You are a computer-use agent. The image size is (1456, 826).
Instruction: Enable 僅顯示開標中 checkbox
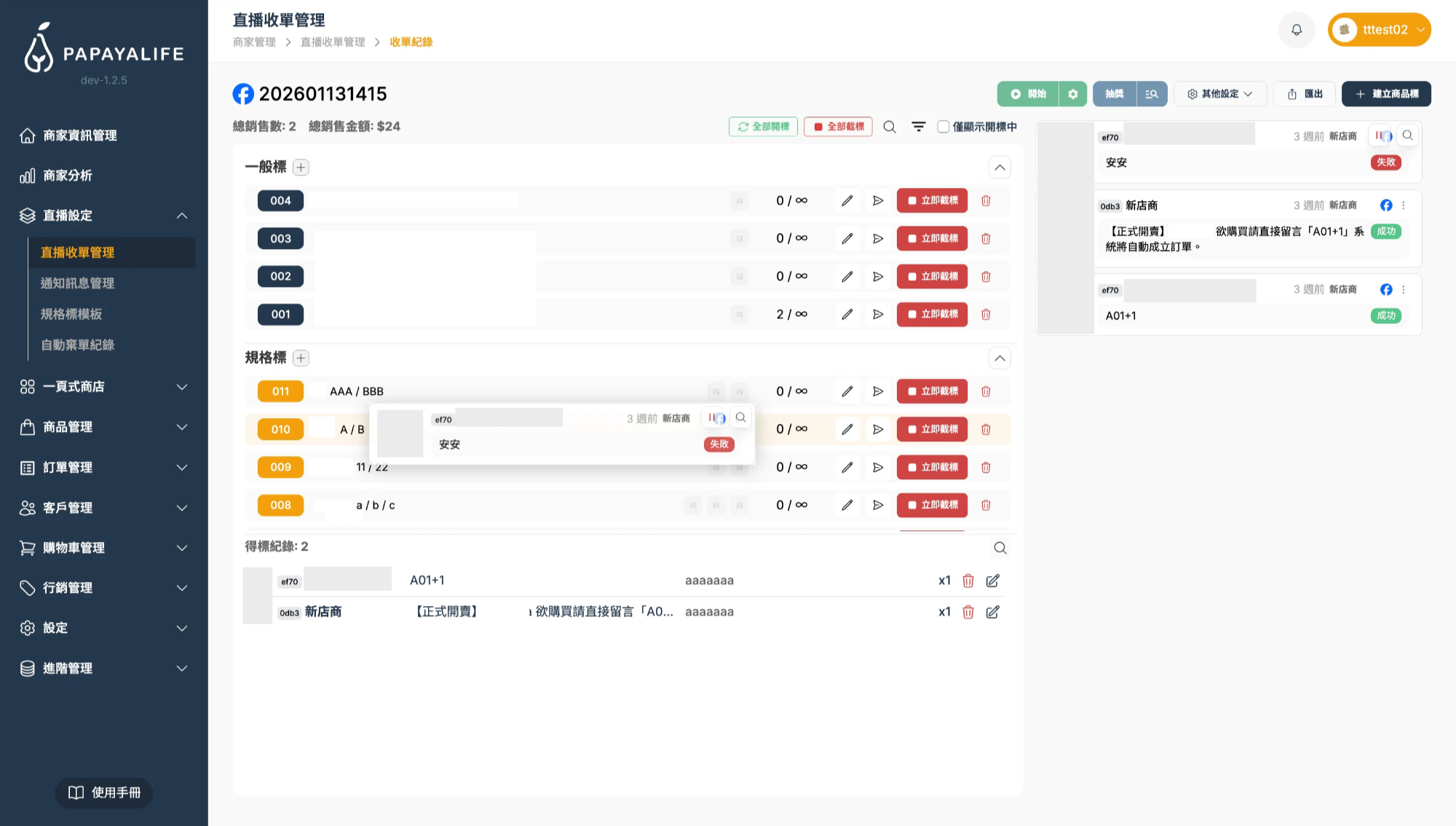(943, 127)
